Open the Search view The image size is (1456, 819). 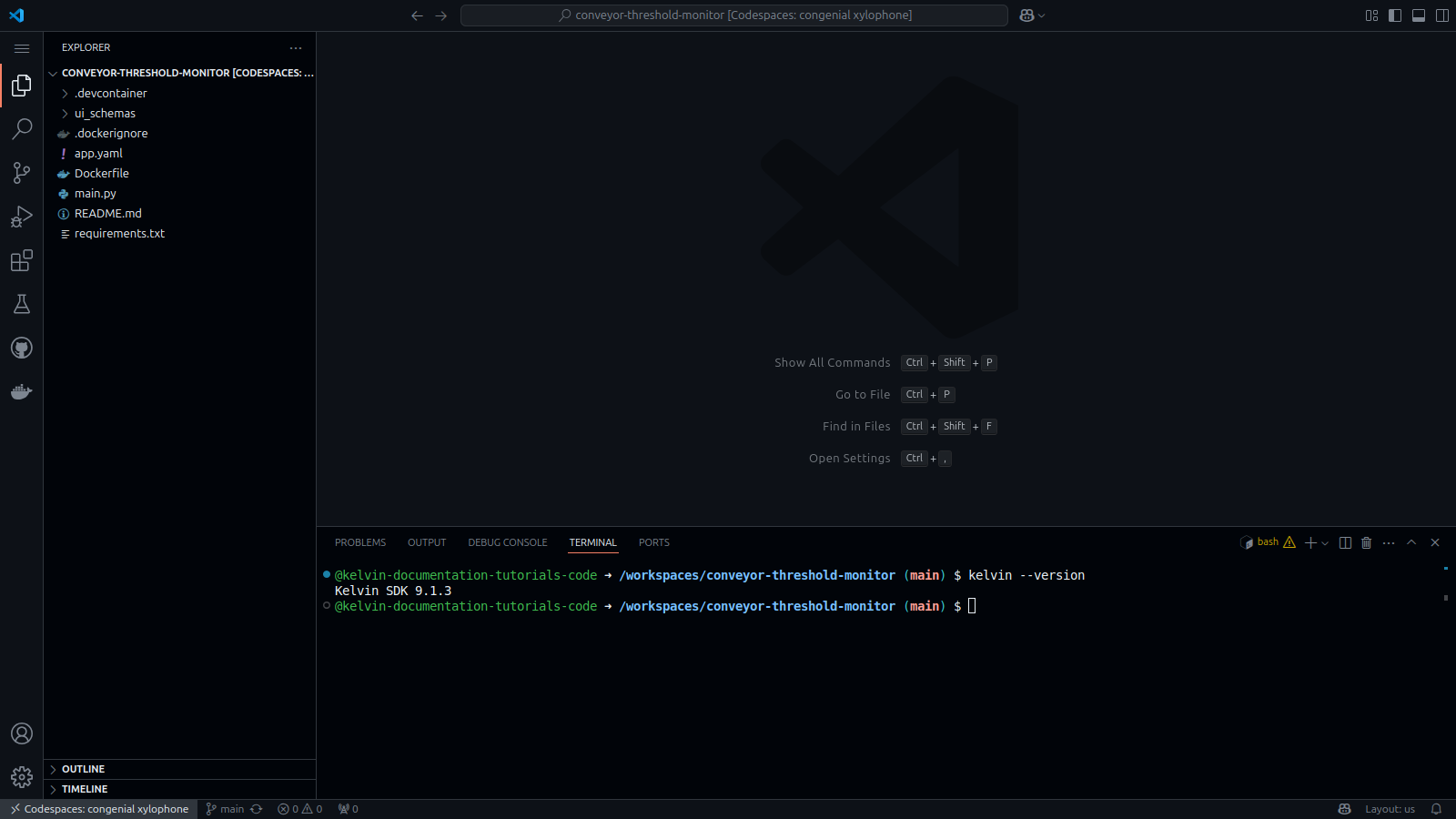pyautogui.click(x=22, y=129)
